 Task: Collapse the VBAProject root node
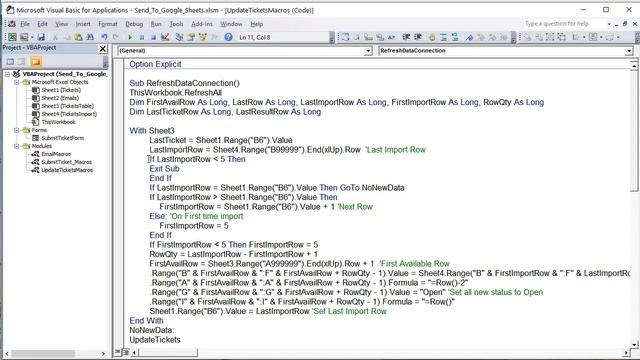[x=7, y=74]
